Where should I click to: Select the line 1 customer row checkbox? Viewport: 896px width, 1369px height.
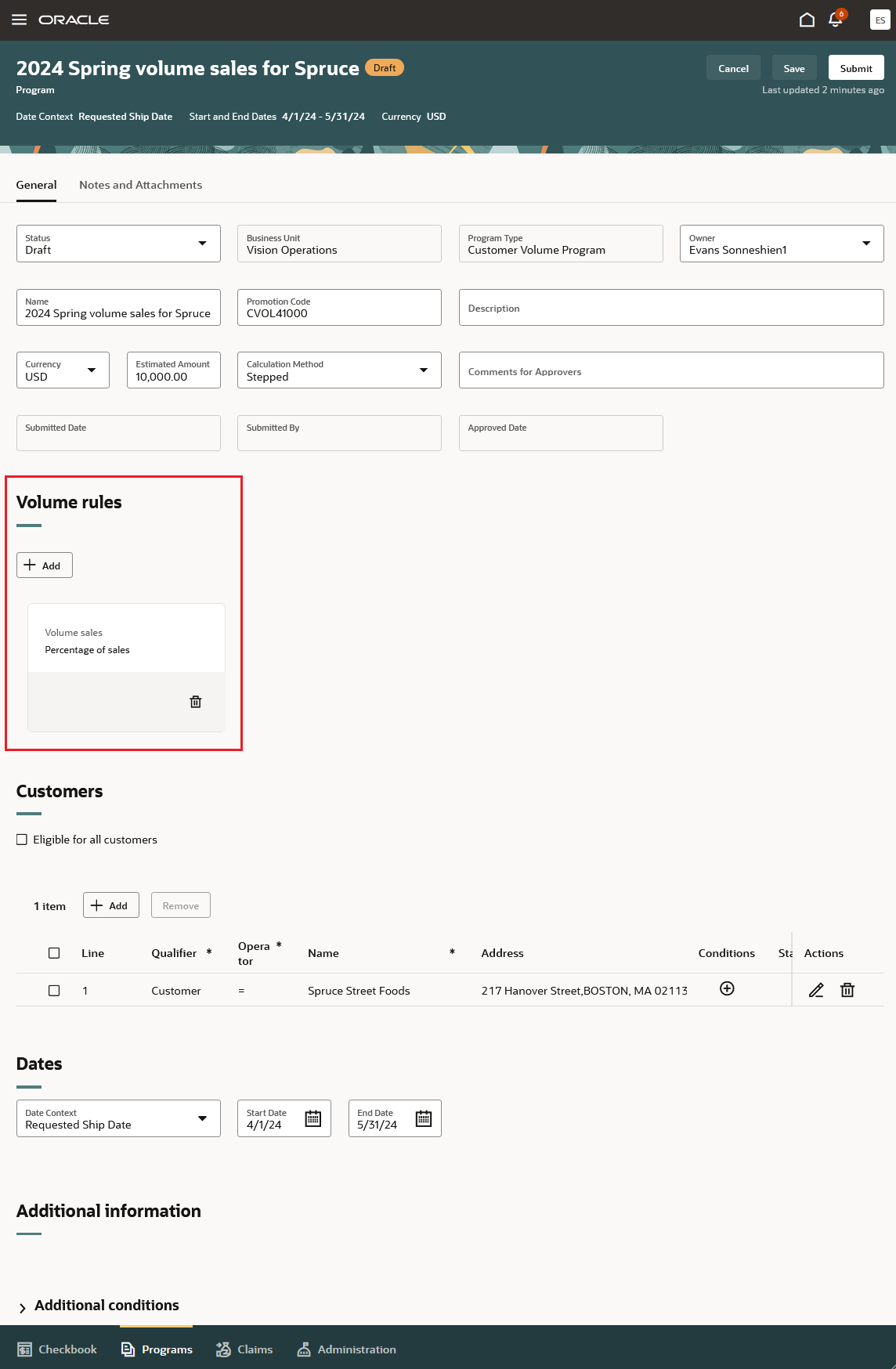tap(54, 991)
